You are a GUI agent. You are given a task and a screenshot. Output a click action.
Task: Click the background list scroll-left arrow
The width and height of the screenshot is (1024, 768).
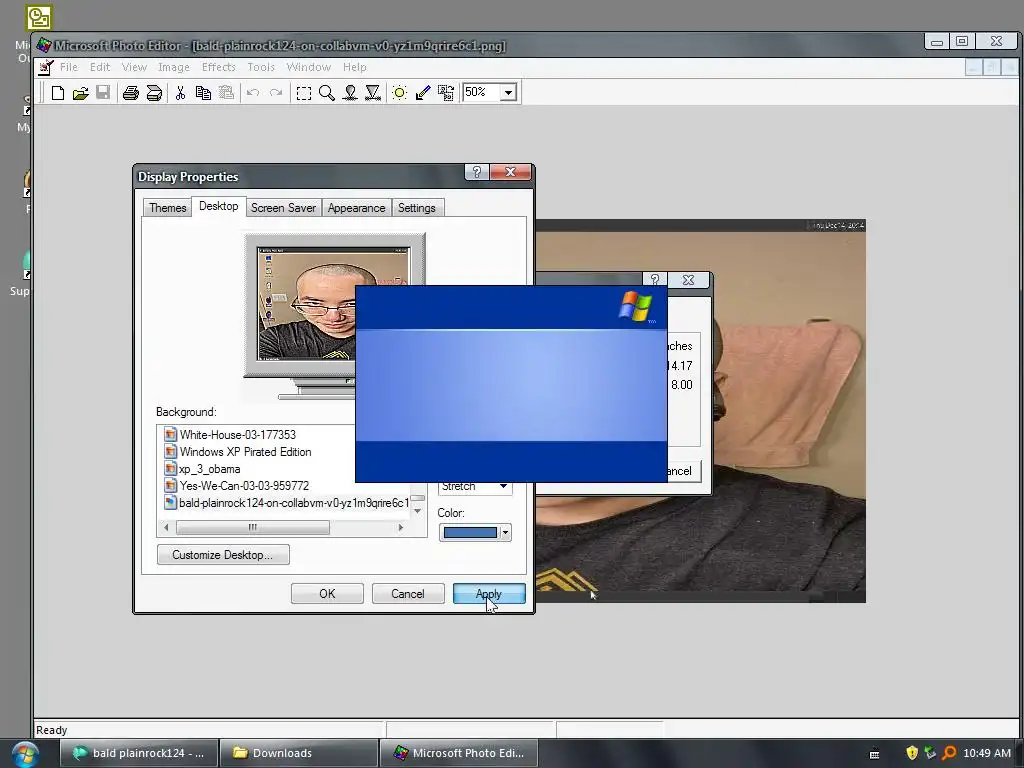click(x=167, y=527)
